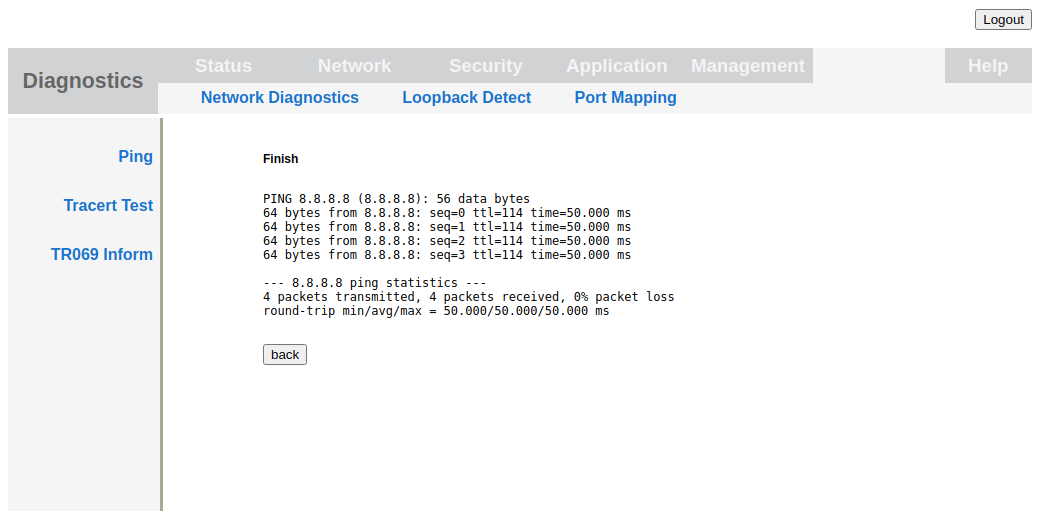Click the packets transmitted statistics line
Viewport: 1064px width, 511px height.
tap(468, 297)
